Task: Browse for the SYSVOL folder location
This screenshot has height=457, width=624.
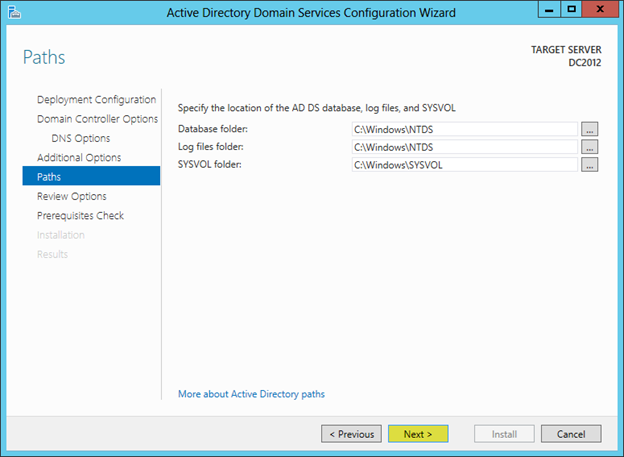Action: tap(590, 165)
